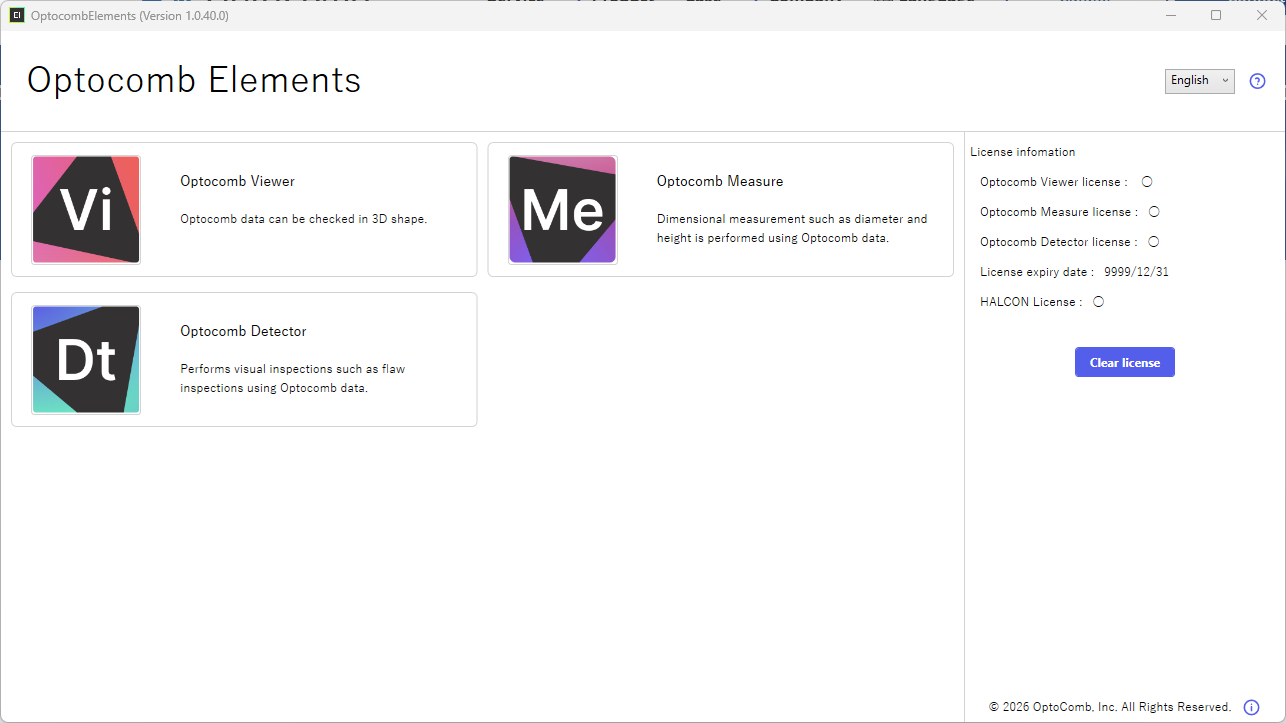The height and width of the screenshot is (723, 1286).
Task: Click the HALCON License indicator circle
Action: pos(1099,302)
